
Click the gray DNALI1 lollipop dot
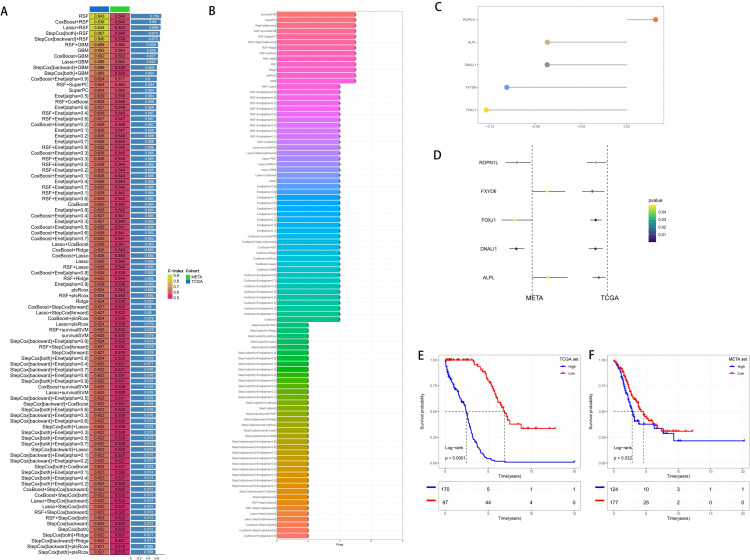[547, 65]
